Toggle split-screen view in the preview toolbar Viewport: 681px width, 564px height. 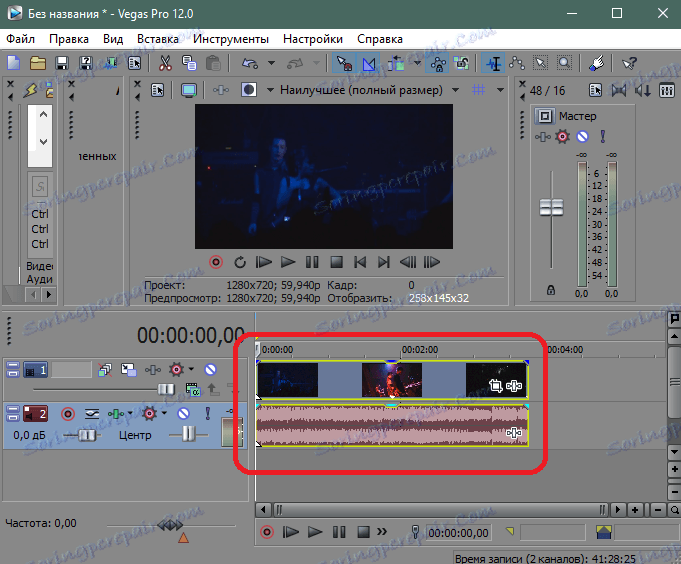point(249,90)
